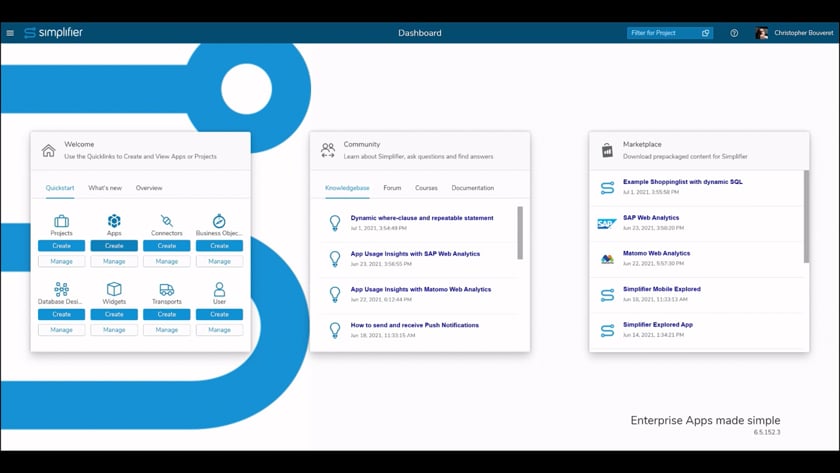
Task: Click Manage button under Projects
Action: click(62, 261)
